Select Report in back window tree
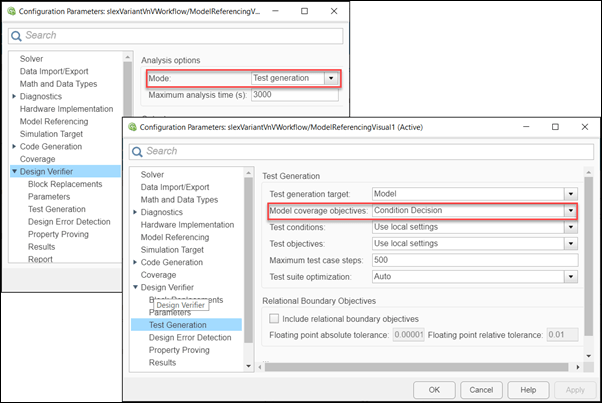Screen dimensions: 602x403 (40, 259)
